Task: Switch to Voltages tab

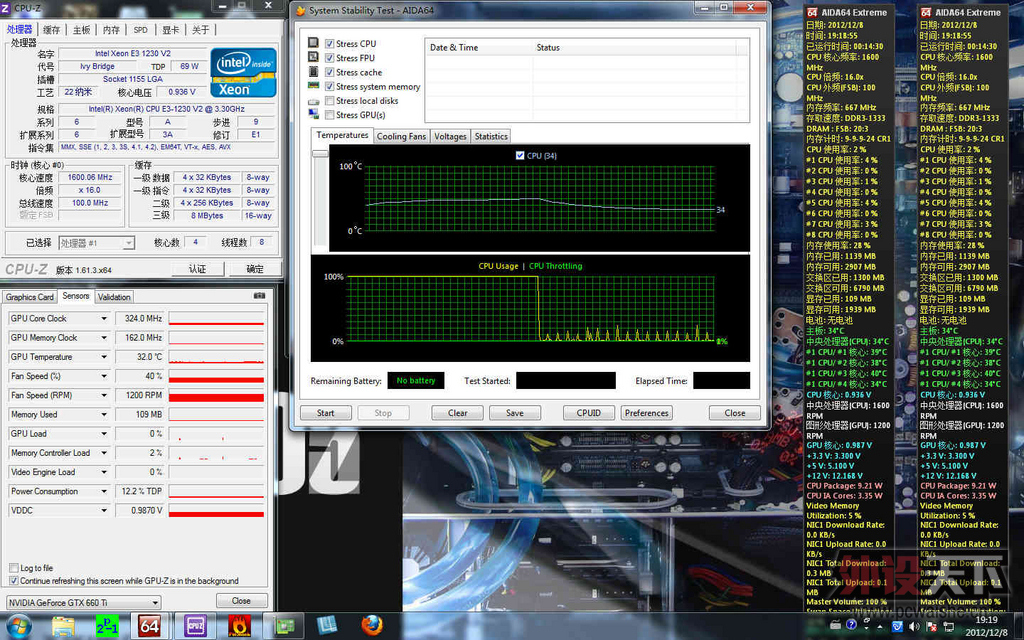Action: click(450, 136)
